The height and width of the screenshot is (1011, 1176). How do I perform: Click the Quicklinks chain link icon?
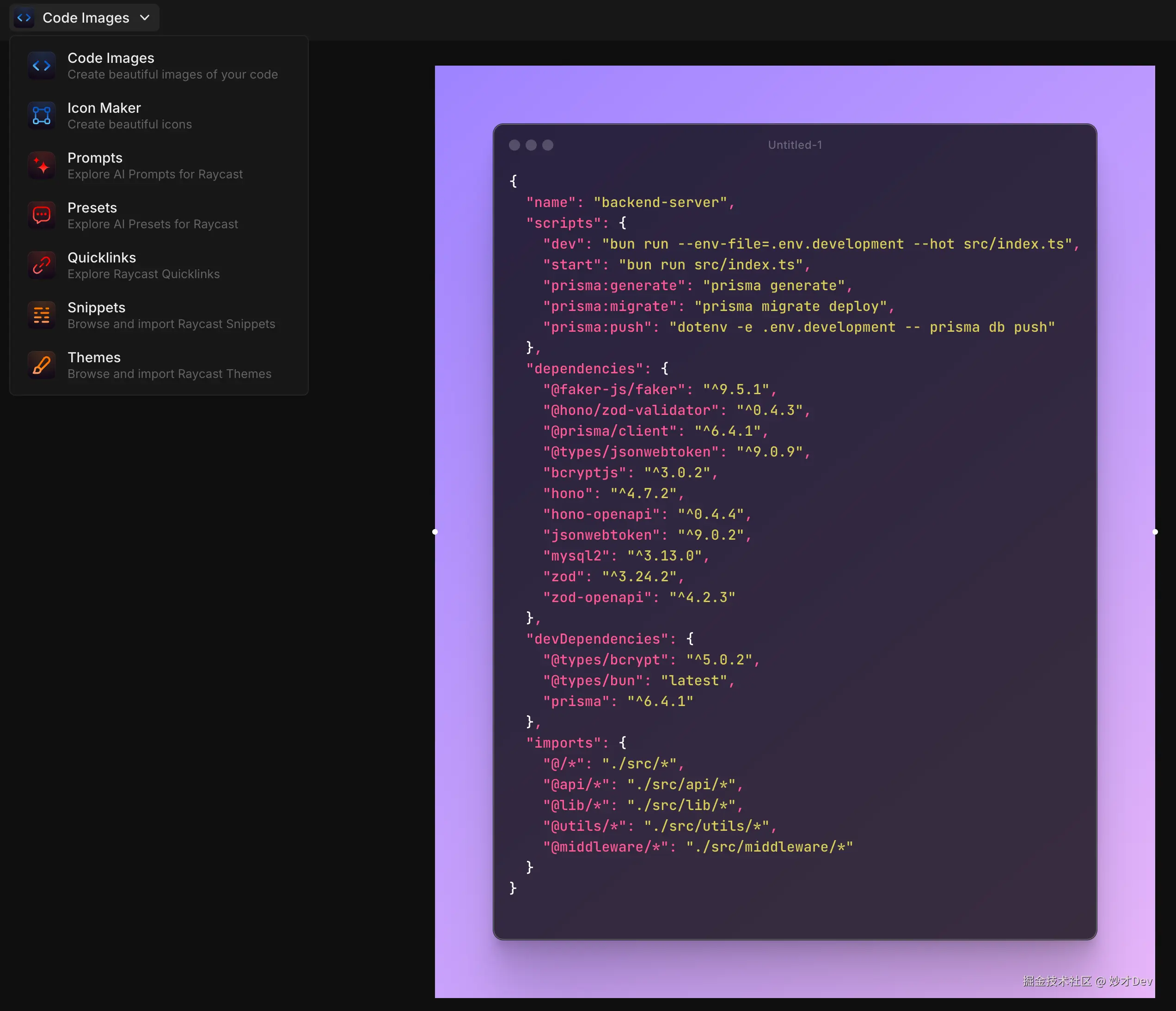[x=42, y=266]
